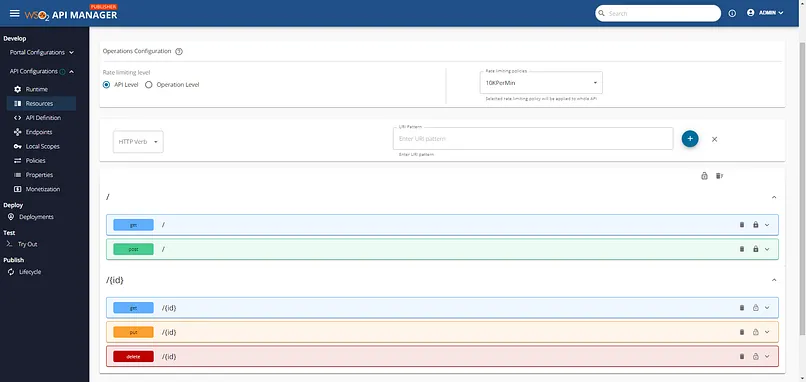This screenshot has height=382, width=806.
Task: Collapse the /{id} resource group
Action: click(774, 280)
